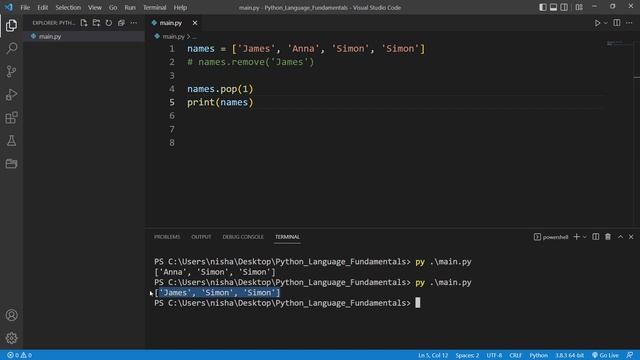Open the Search view
This screenshot has height=360, width=640.
[x=11, y=48]
